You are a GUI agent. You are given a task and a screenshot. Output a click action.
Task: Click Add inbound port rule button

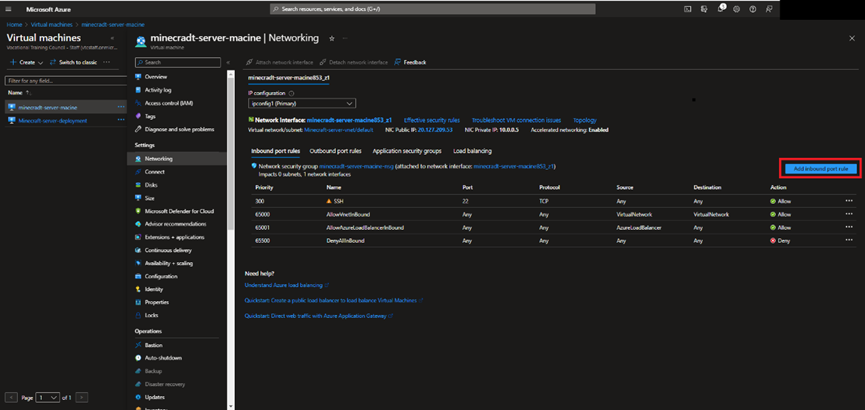pyautogui.click(x=821, y=169)
